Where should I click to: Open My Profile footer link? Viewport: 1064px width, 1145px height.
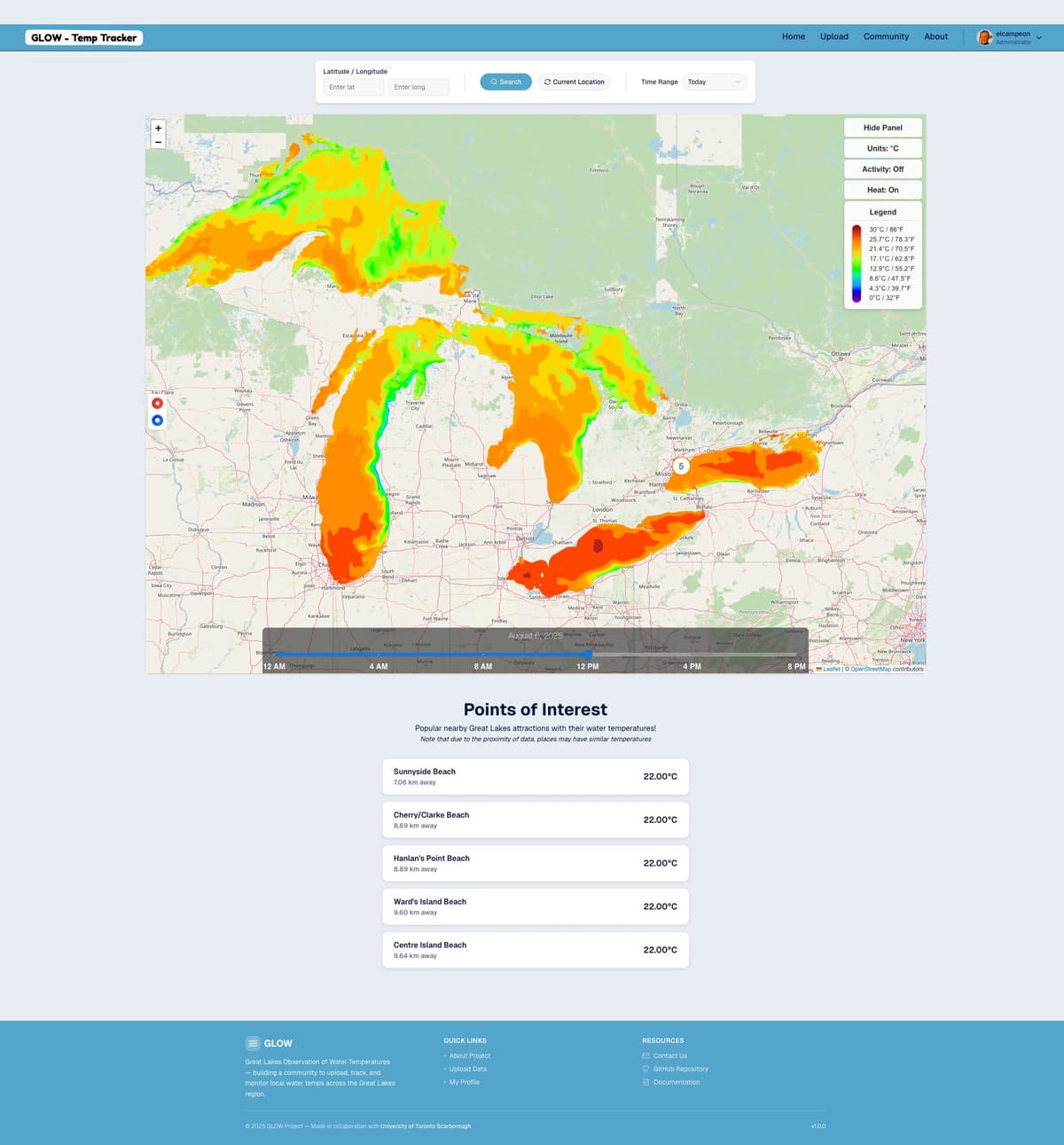(465, 1082)
